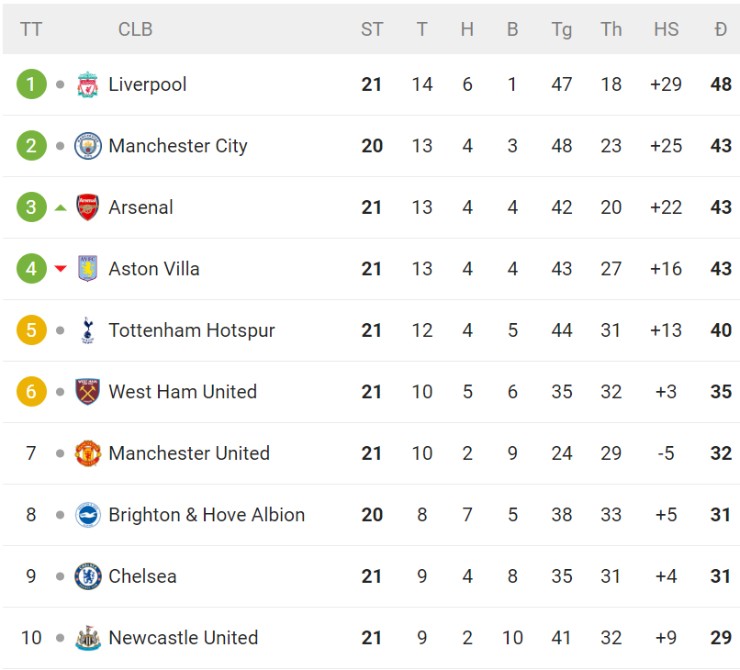Click the green rank 1 position badge
Viewport: 740px width, 670px height.
coord(31,85)
